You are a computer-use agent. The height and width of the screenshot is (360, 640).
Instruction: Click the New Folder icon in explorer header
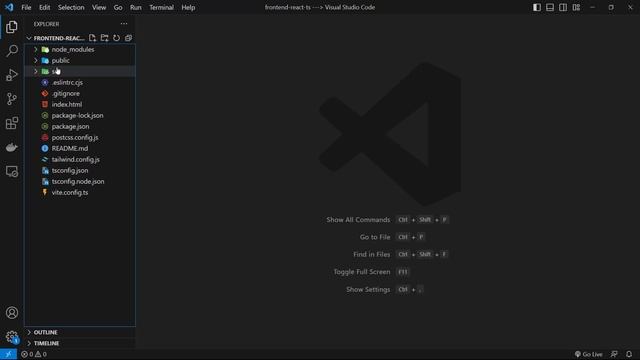[x=104, y=38]
